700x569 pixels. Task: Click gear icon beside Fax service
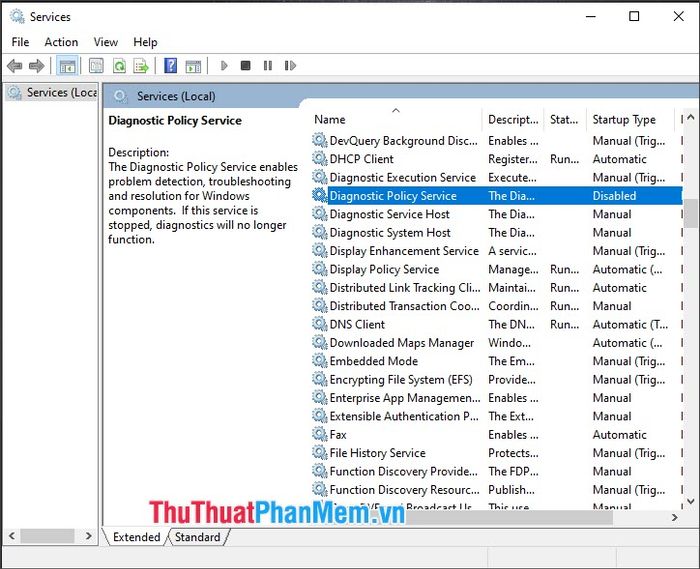pyautogui.click(x=320, y=434)
